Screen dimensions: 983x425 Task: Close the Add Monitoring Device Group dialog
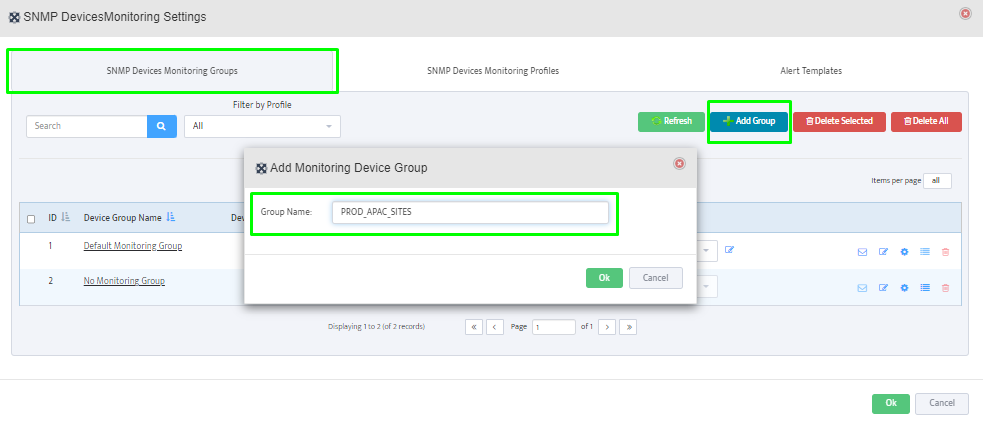click(x=679, y=164)
